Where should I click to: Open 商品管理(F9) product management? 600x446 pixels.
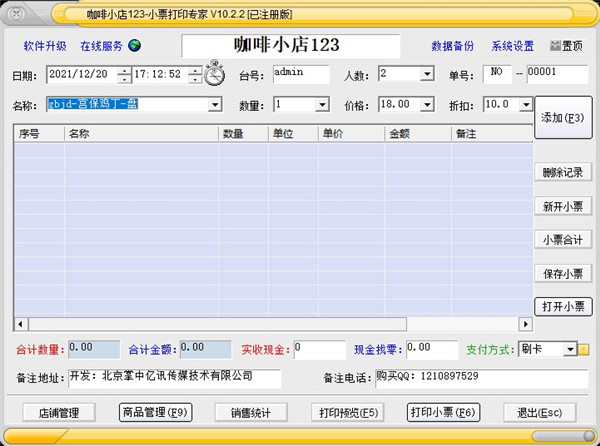point(153,412)
